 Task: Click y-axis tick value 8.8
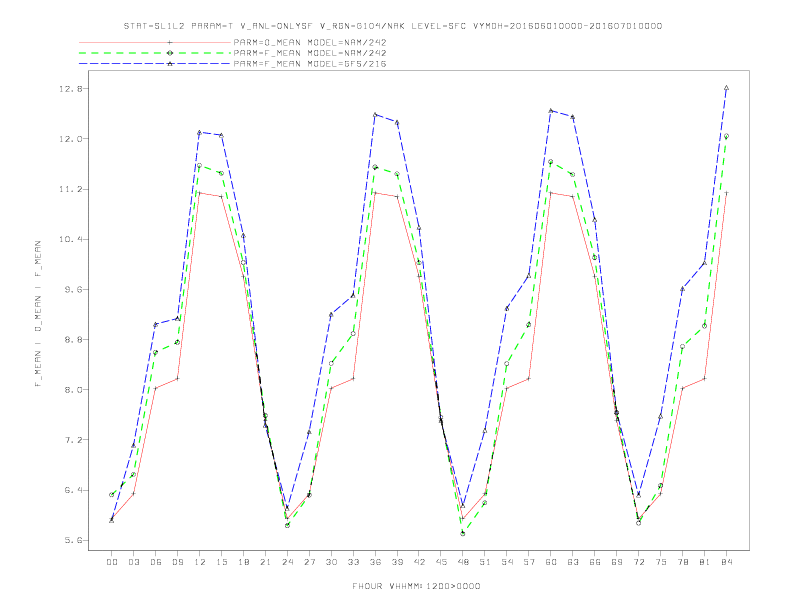[73, 340]
